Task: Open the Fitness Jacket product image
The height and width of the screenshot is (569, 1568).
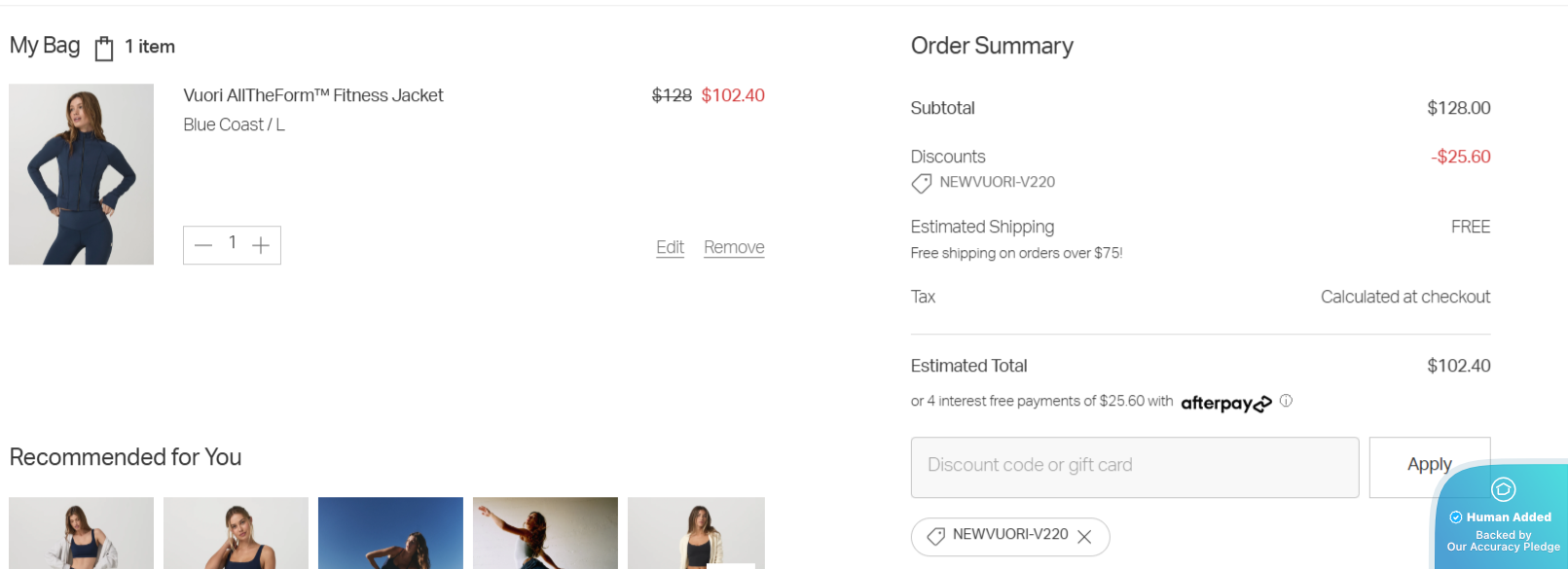Action: point(81,174)
